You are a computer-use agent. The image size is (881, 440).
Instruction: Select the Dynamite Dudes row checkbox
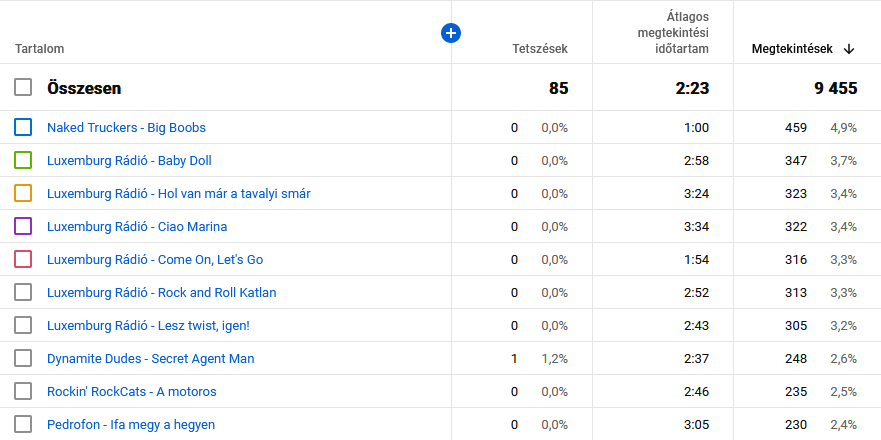pos(24,358)
